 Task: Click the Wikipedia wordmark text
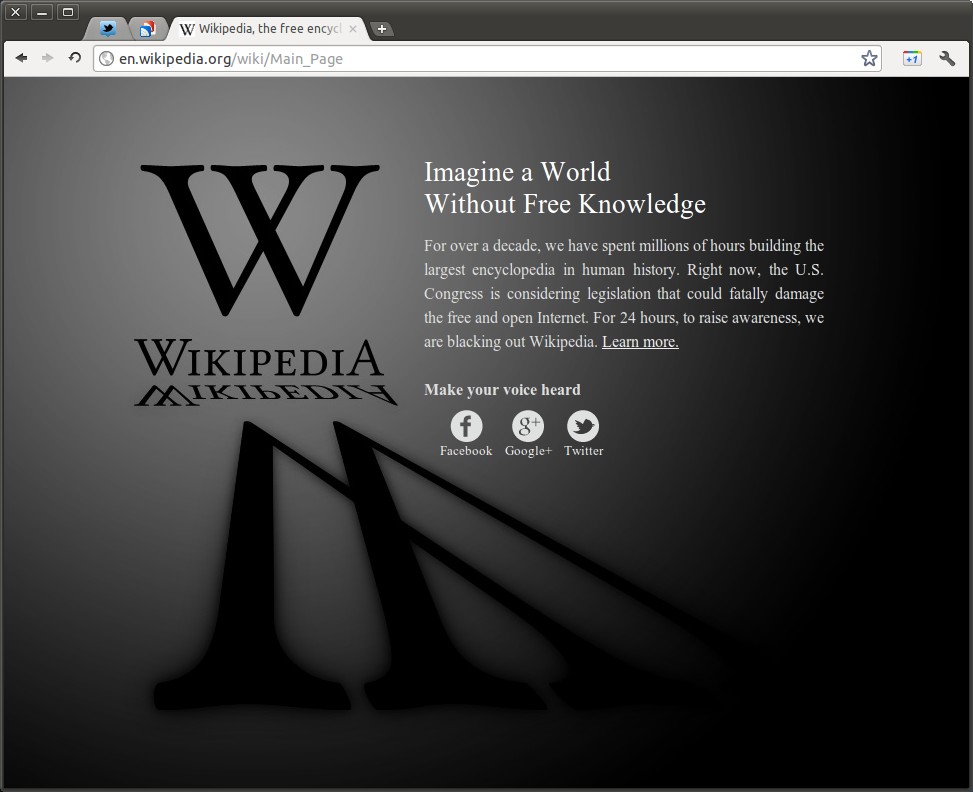[x=259, y=359]
